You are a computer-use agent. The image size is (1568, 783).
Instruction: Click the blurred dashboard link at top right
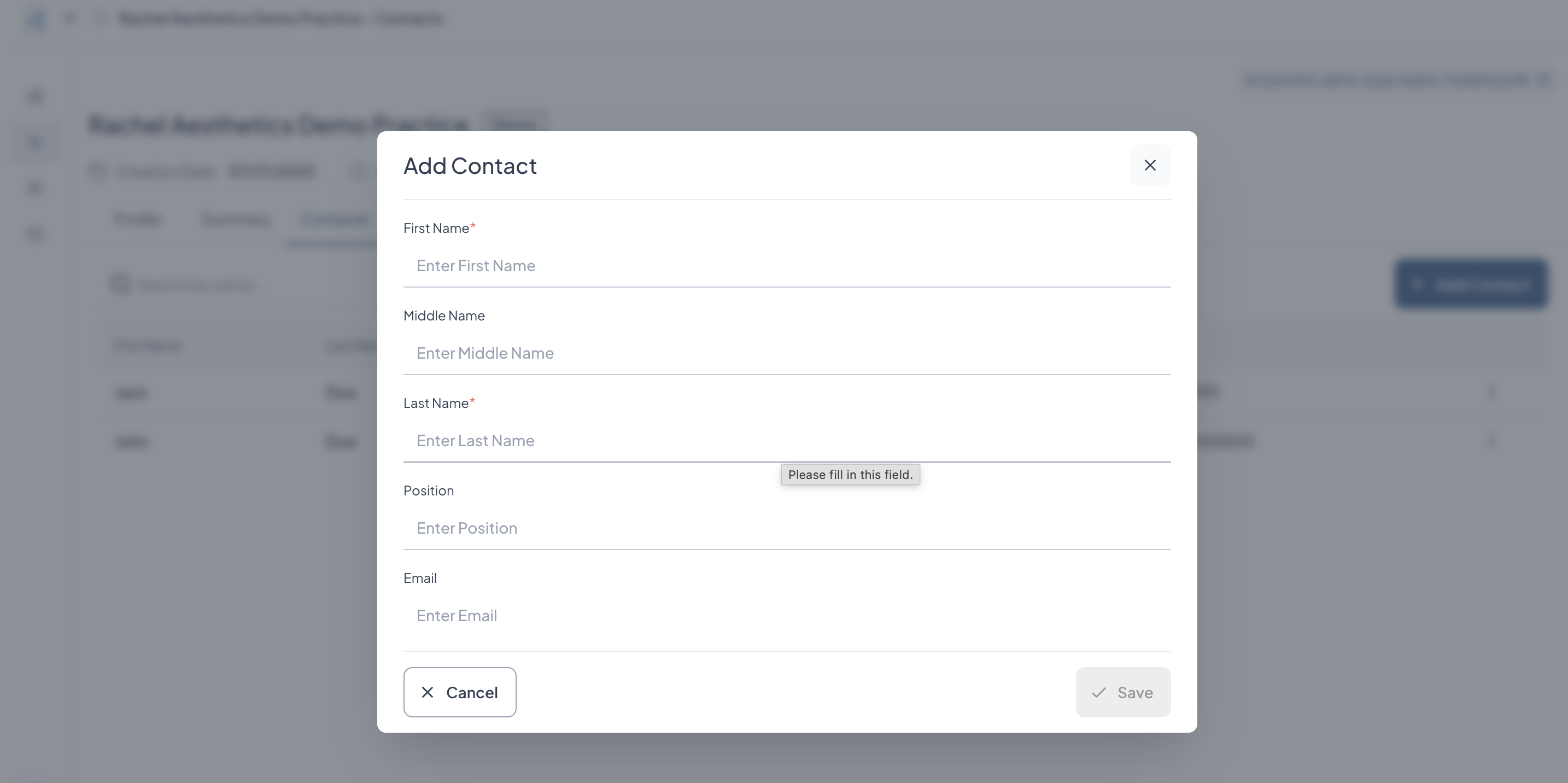[1388, 80]
